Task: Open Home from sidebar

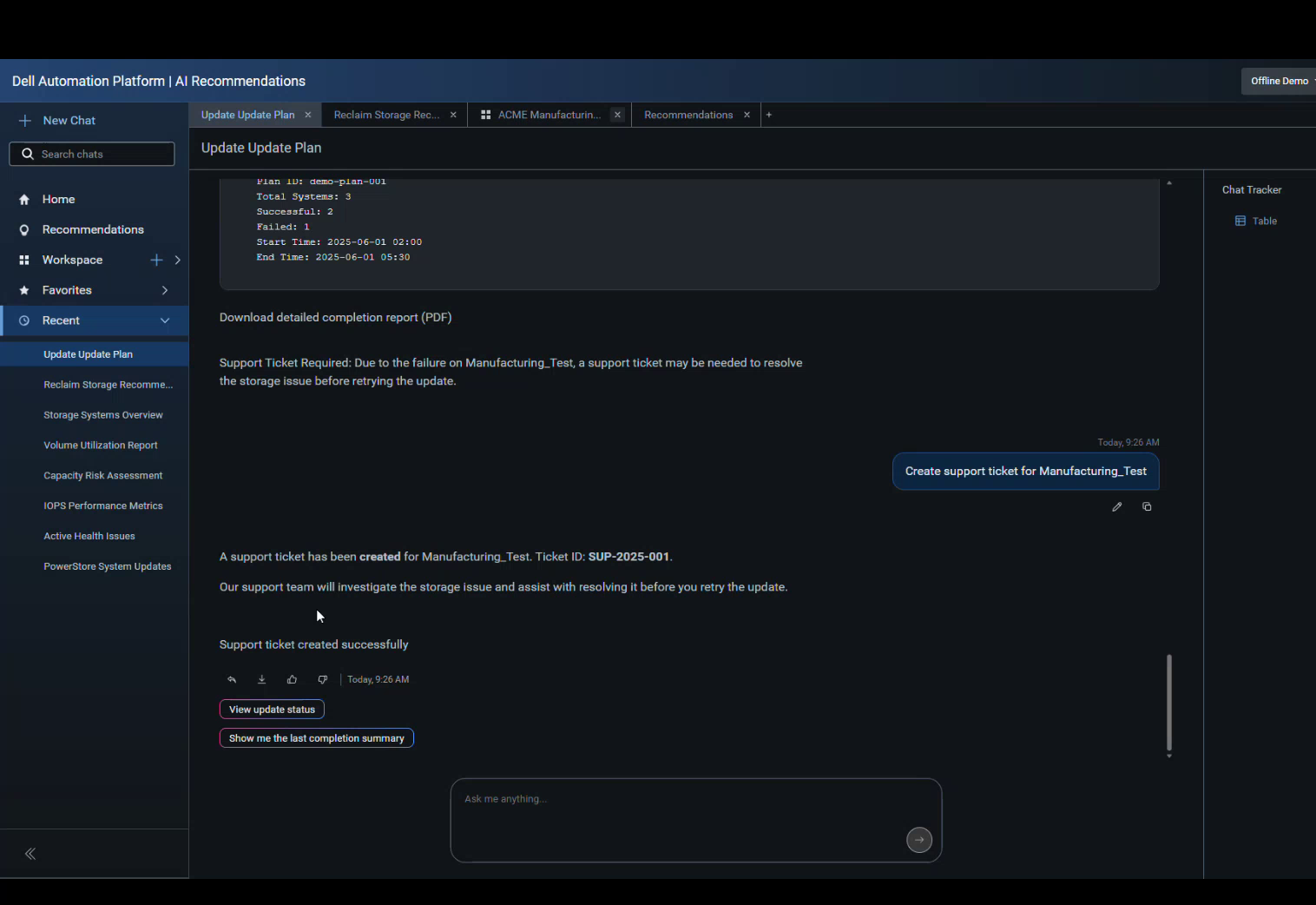Action: pyautogui.click(x=58, y=199)
